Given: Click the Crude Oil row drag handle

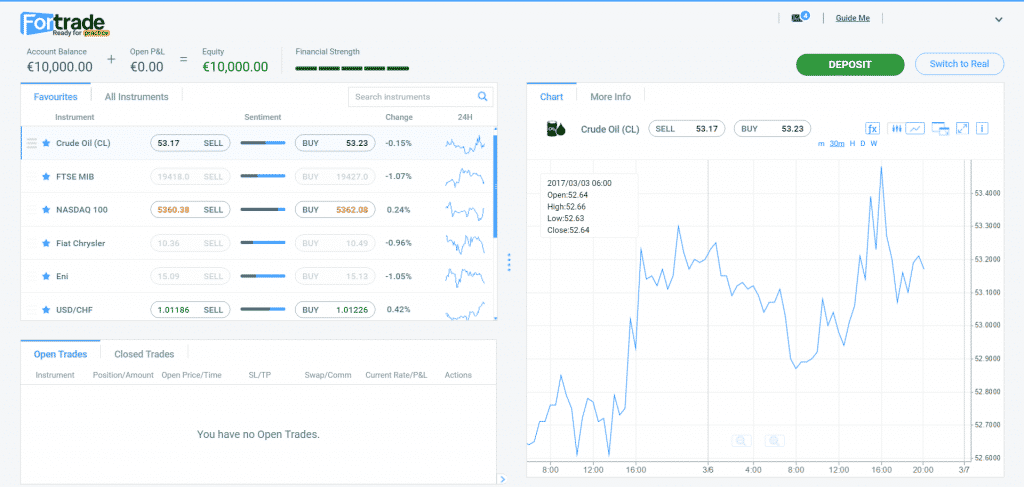Looking at the screenshot, I should coord(31,143).
